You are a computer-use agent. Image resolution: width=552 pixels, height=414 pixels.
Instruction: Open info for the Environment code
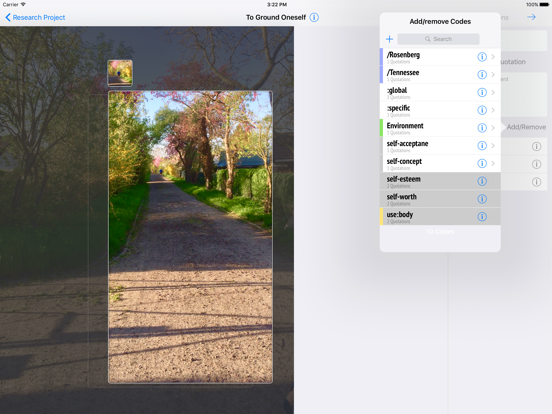482,128
